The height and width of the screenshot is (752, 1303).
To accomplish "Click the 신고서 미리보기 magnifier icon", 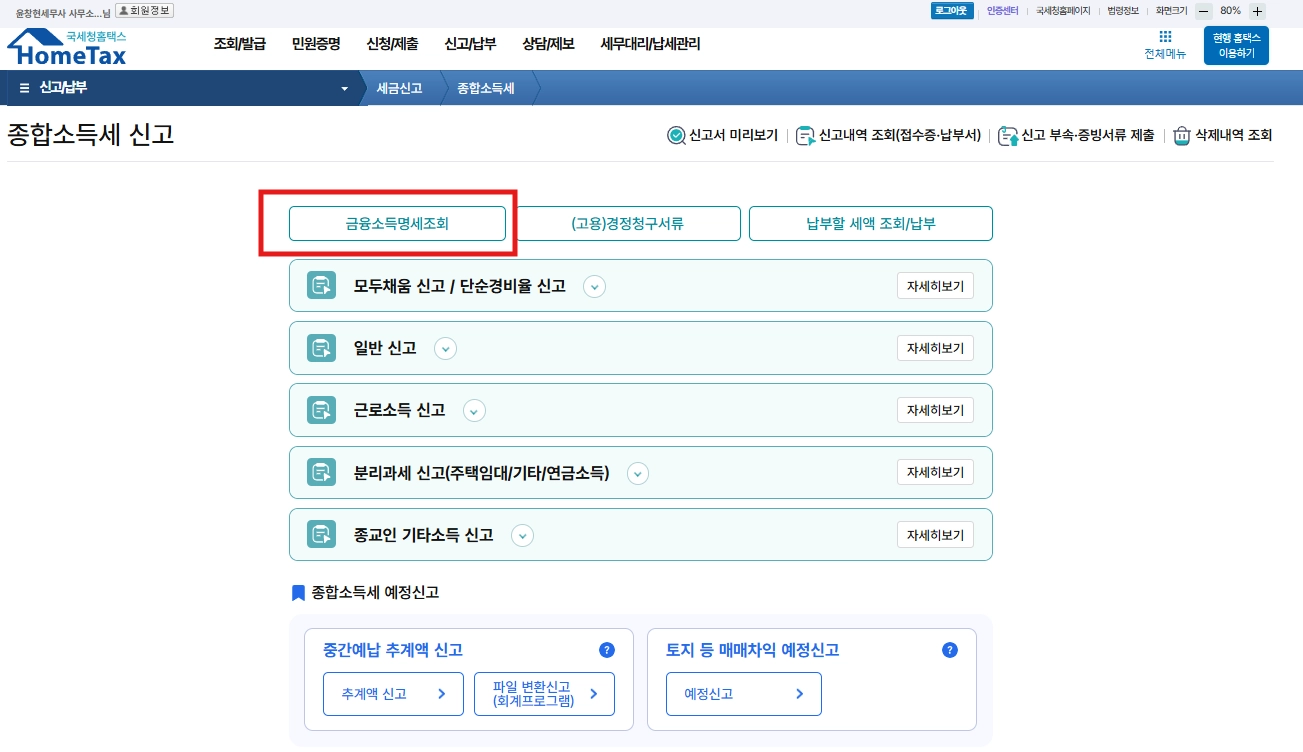I will coord(676,135).
